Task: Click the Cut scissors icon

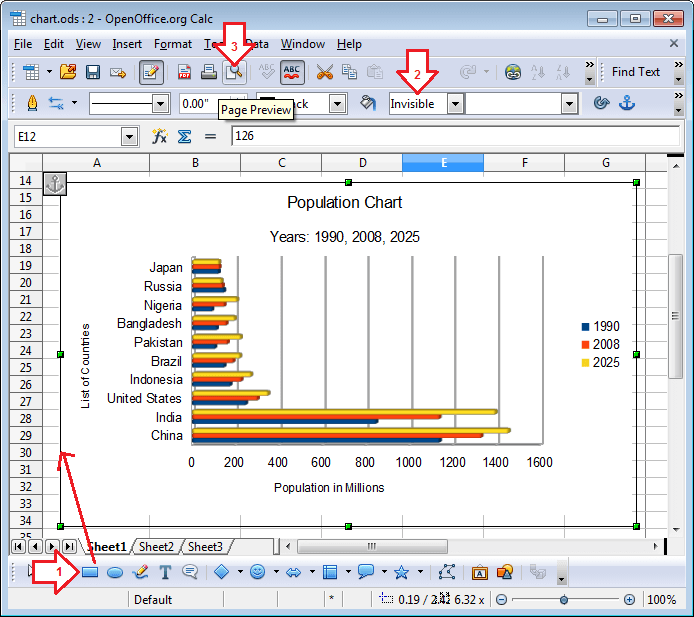Action: (x=324, y=72)
